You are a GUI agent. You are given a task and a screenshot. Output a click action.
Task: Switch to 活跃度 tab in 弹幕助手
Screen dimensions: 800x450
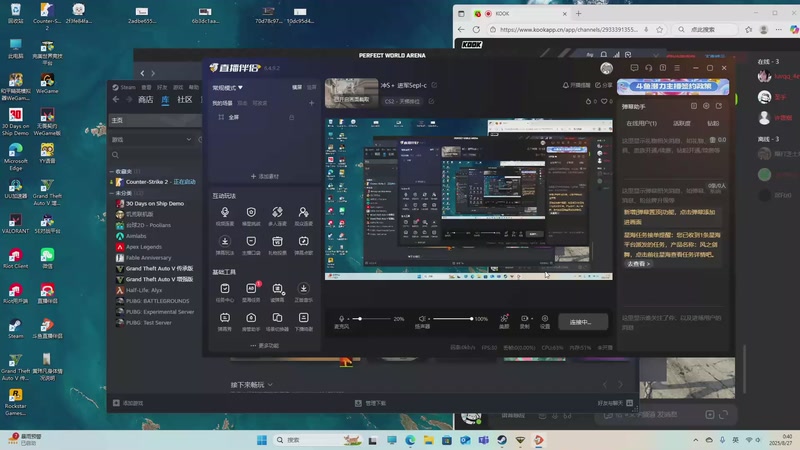click(x=682, y=123)
